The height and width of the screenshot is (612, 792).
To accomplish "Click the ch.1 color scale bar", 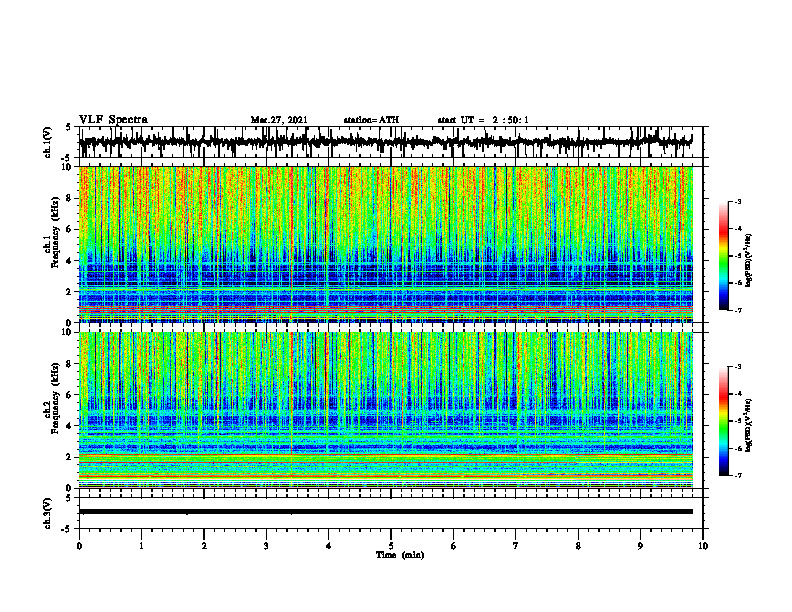I will click(x=723, y=256).
